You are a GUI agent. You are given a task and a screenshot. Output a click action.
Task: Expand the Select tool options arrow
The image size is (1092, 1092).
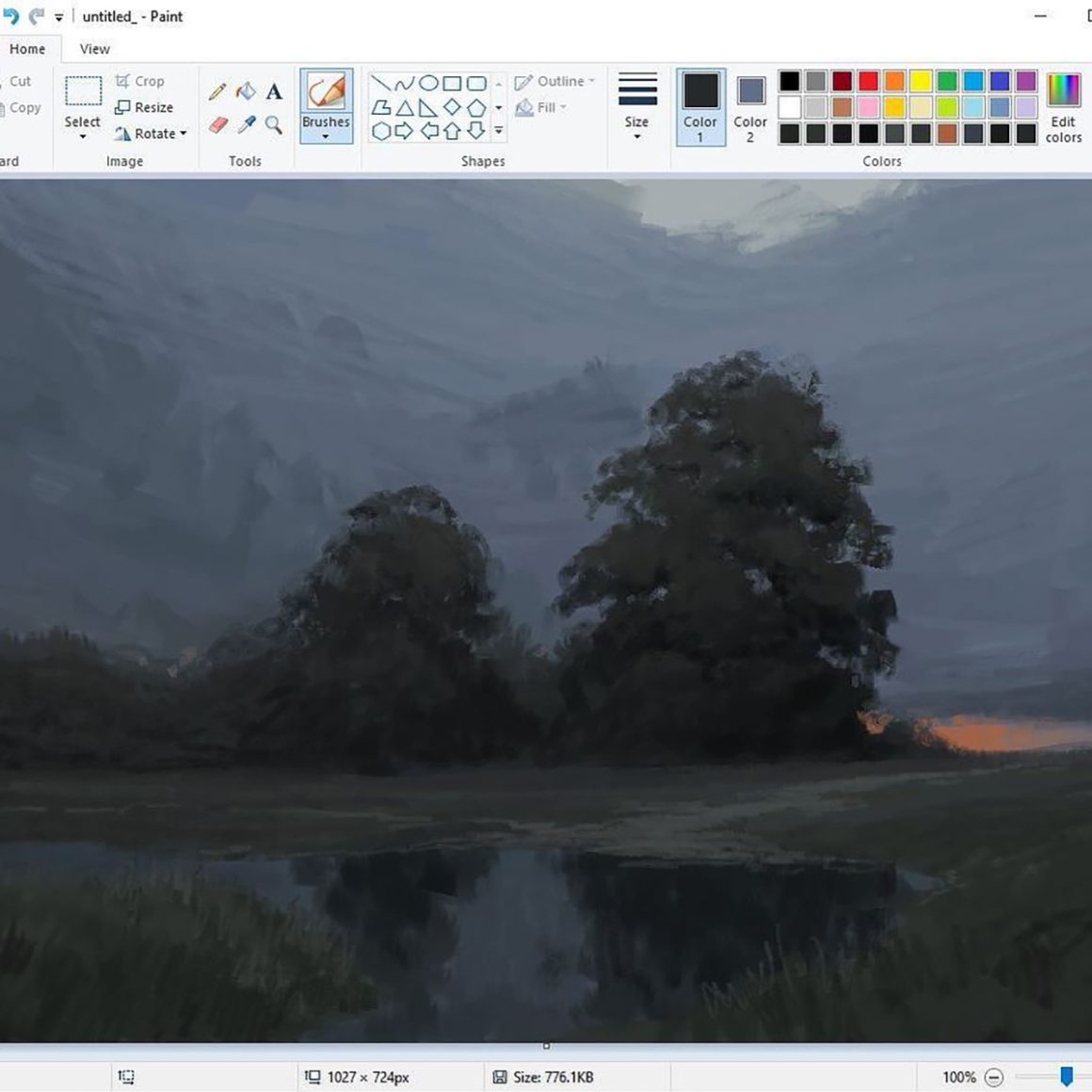click(83, 136)
